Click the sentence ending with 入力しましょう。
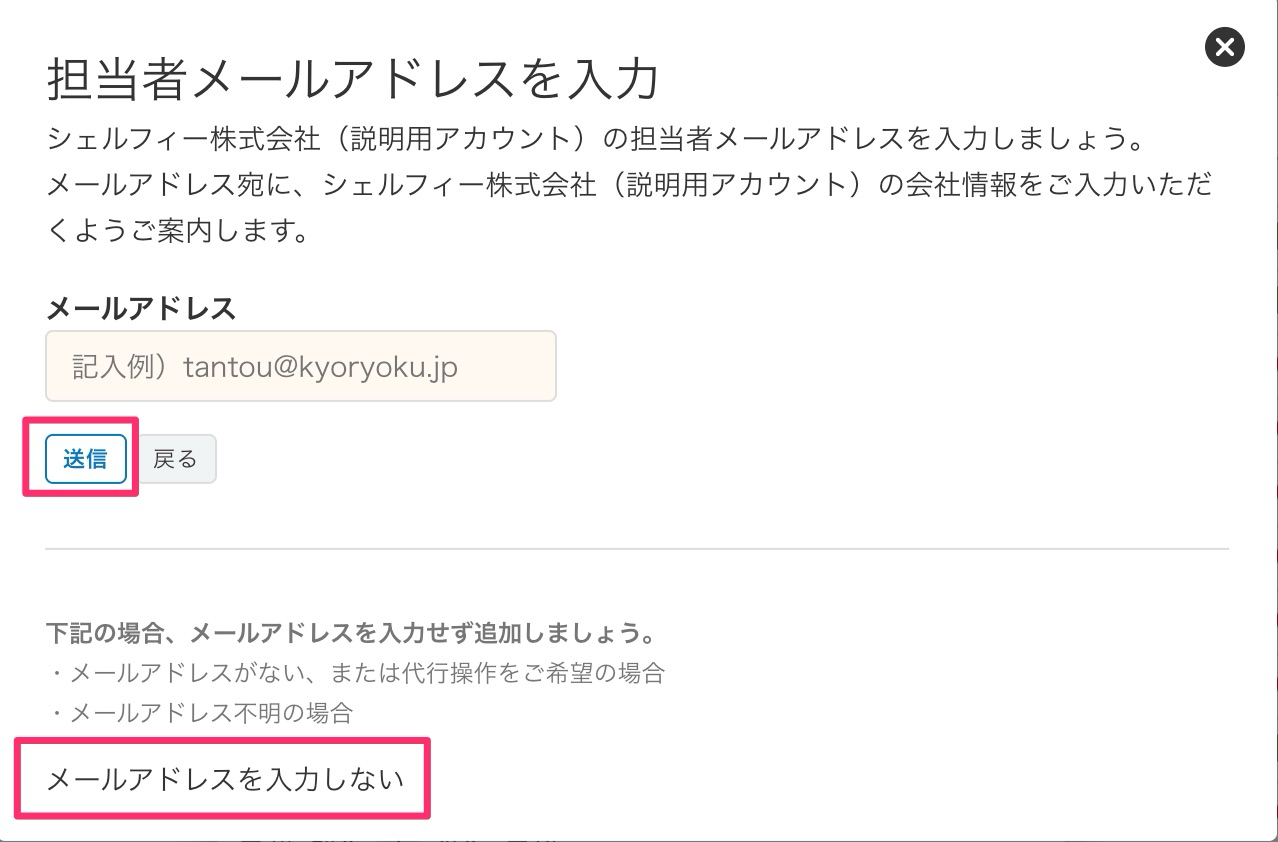 594,139
